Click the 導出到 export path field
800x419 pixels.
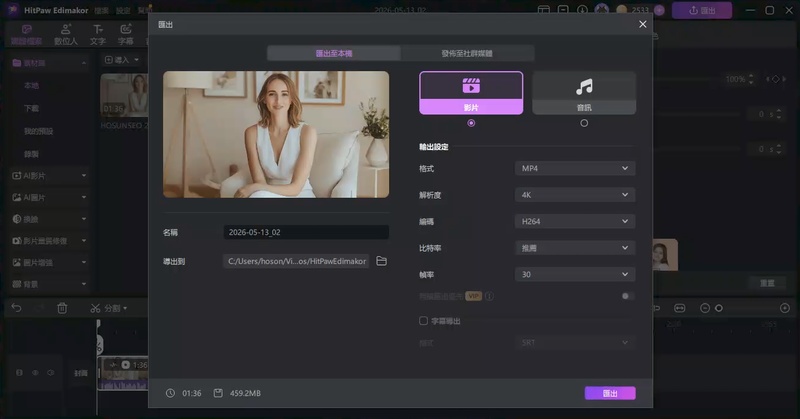click(x=296, y=261)
